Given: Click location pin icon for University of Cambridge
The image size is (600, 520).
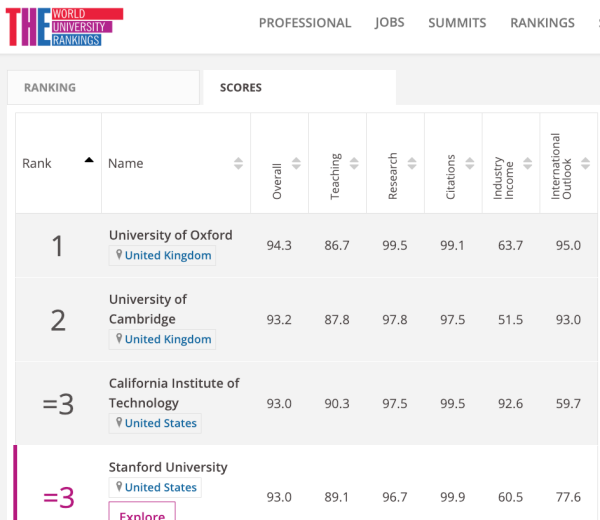Looking at the screenshot, I should 119,338.
